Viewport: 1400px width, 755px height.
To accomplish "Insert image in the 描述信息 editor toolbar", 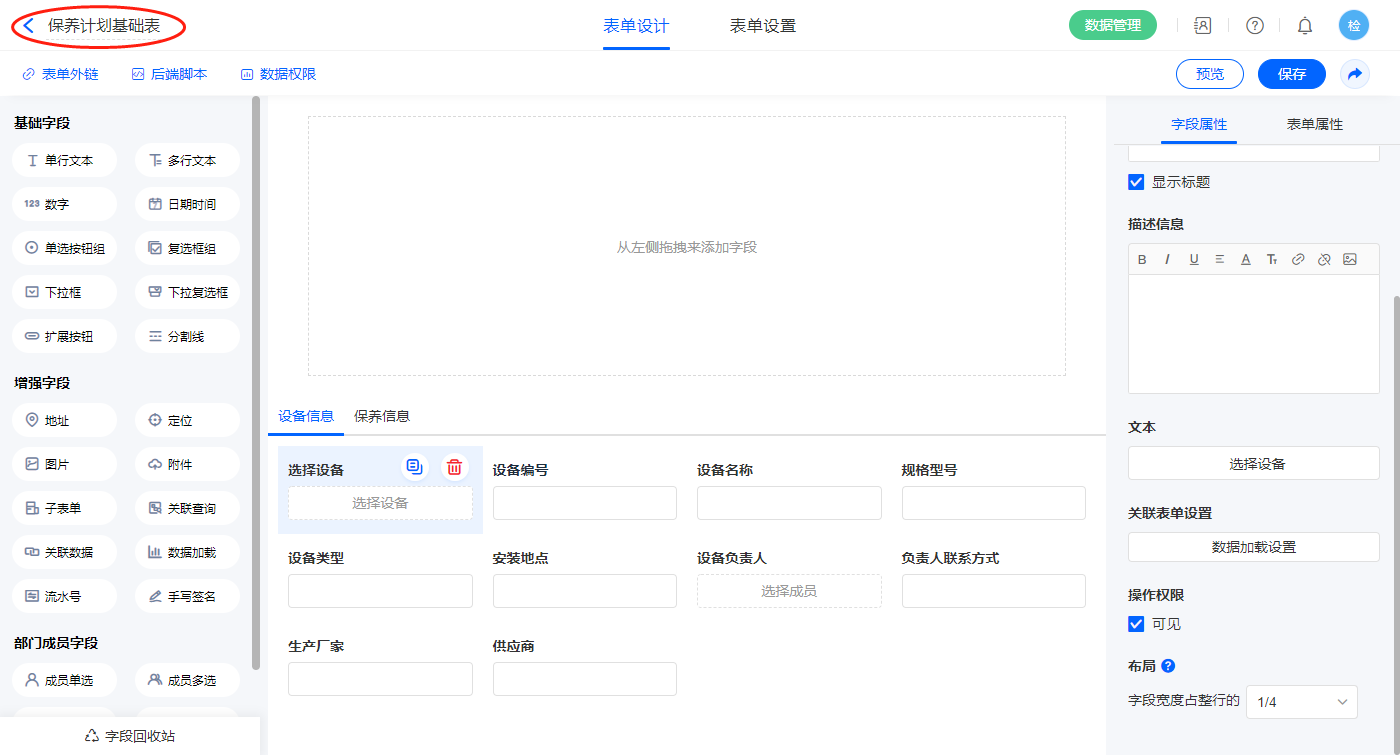I will (1349, 259).
